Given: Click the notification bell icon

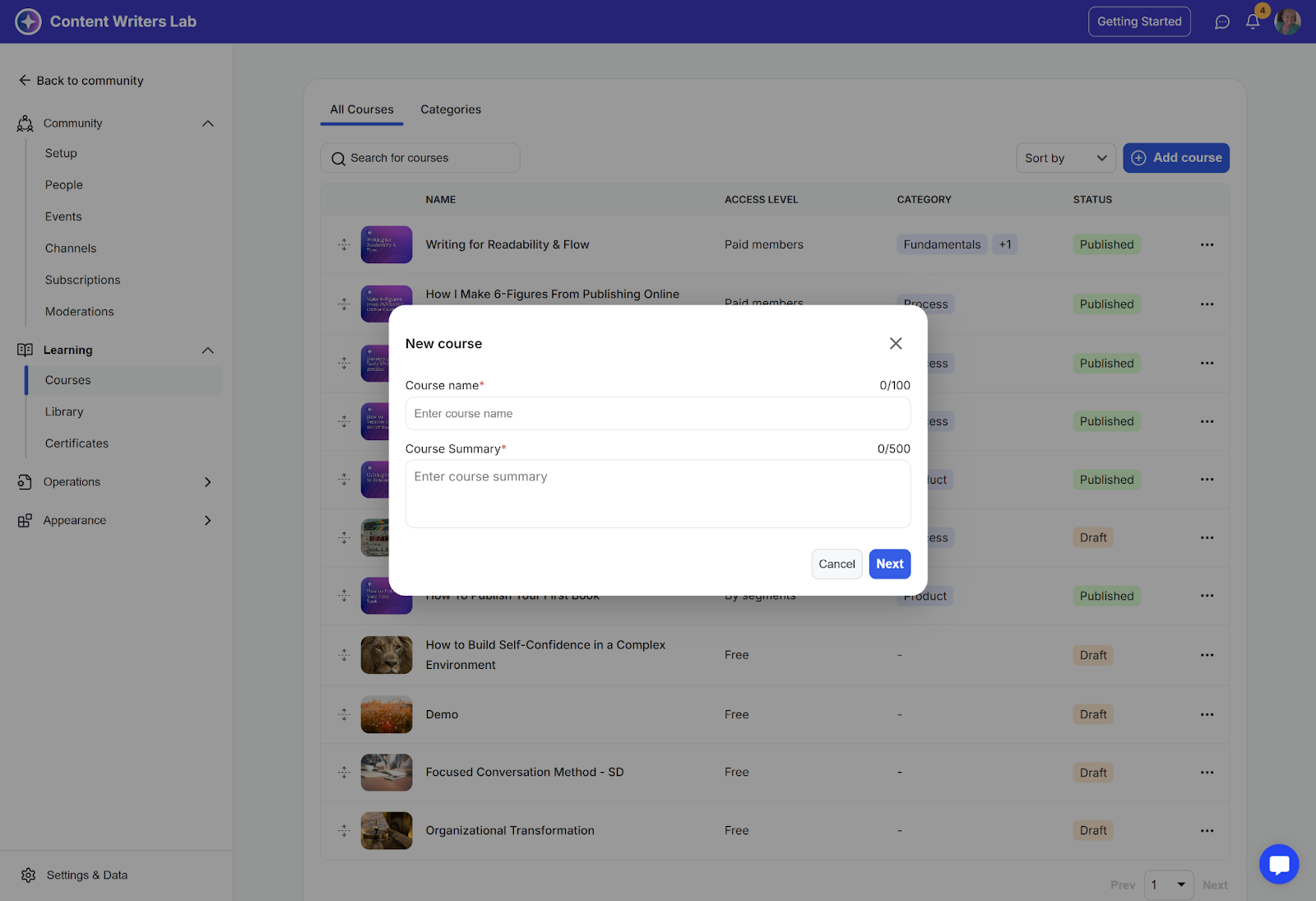Looking at the screenshot, I should 1252,22.
